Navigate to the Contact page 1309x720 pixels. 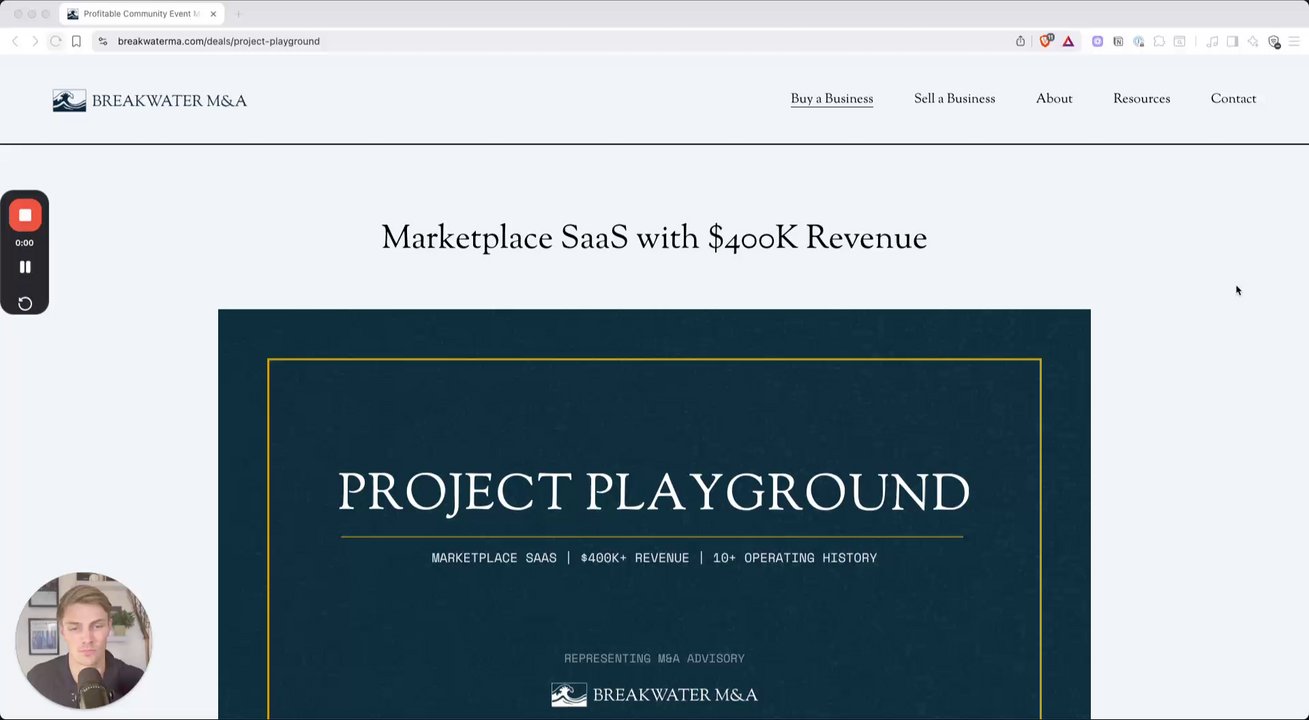(x=1233, y=98)
